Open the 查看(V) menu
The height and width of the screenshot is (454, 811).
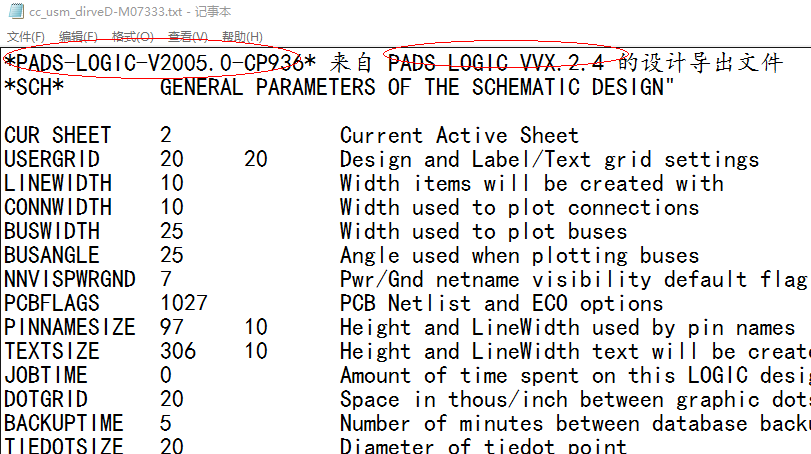click(187, 37)
